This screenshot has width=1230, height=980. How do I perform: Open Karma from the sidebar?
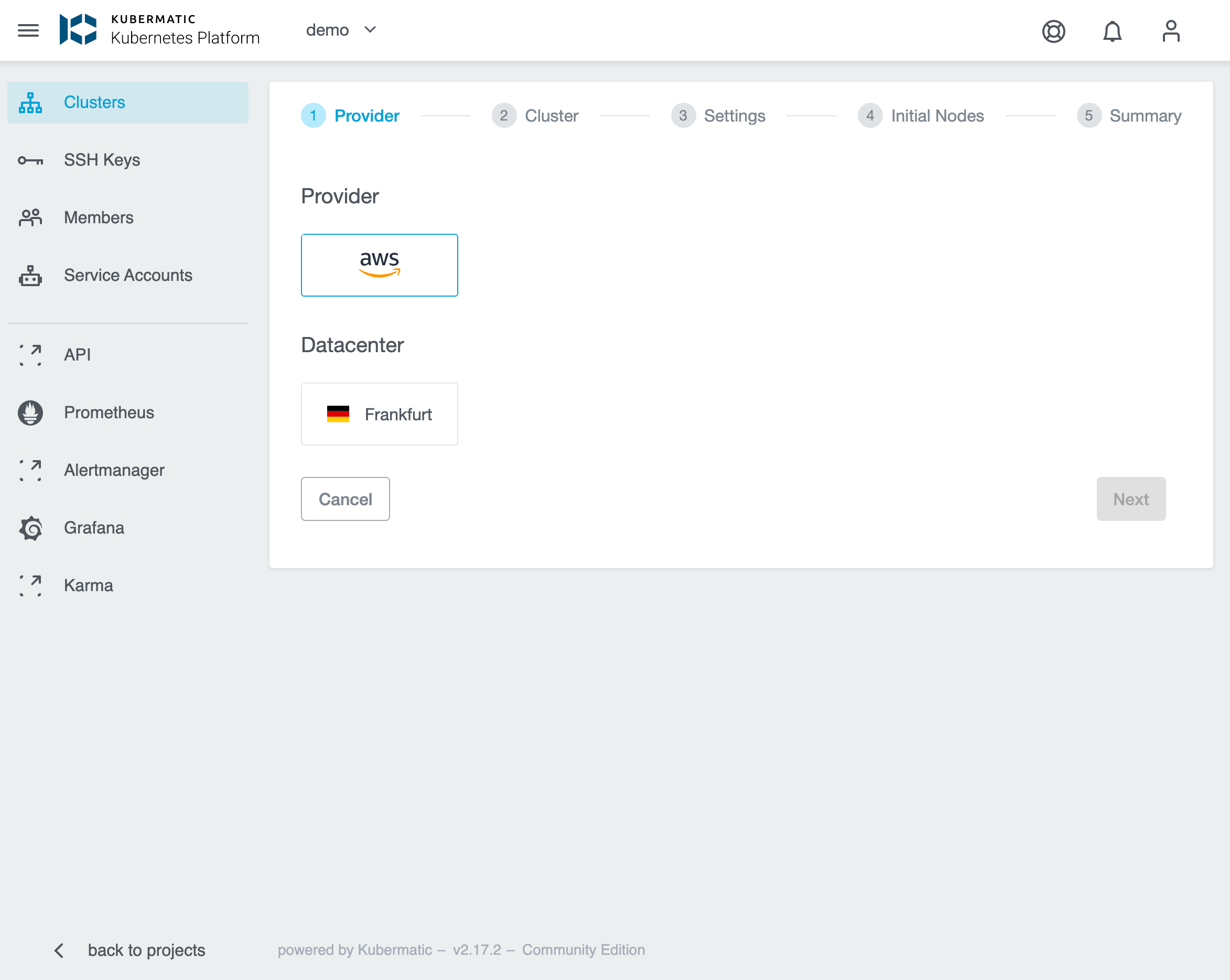point(88,585)
